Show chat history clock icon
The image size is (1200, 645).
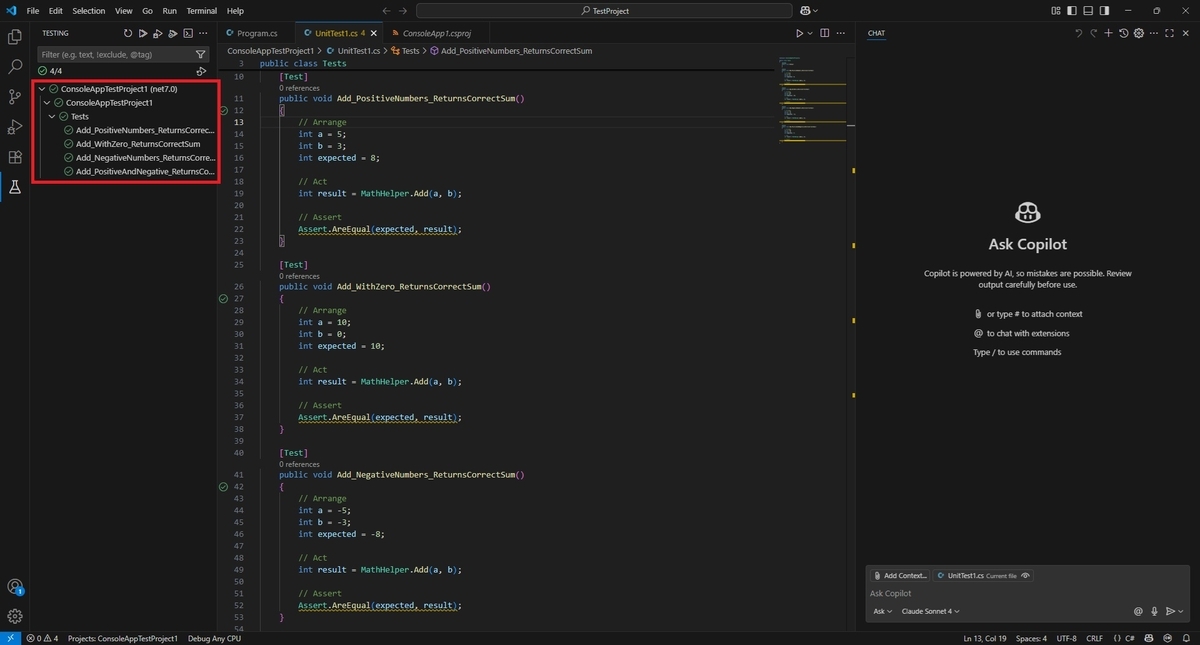(x=1124, y=33)
